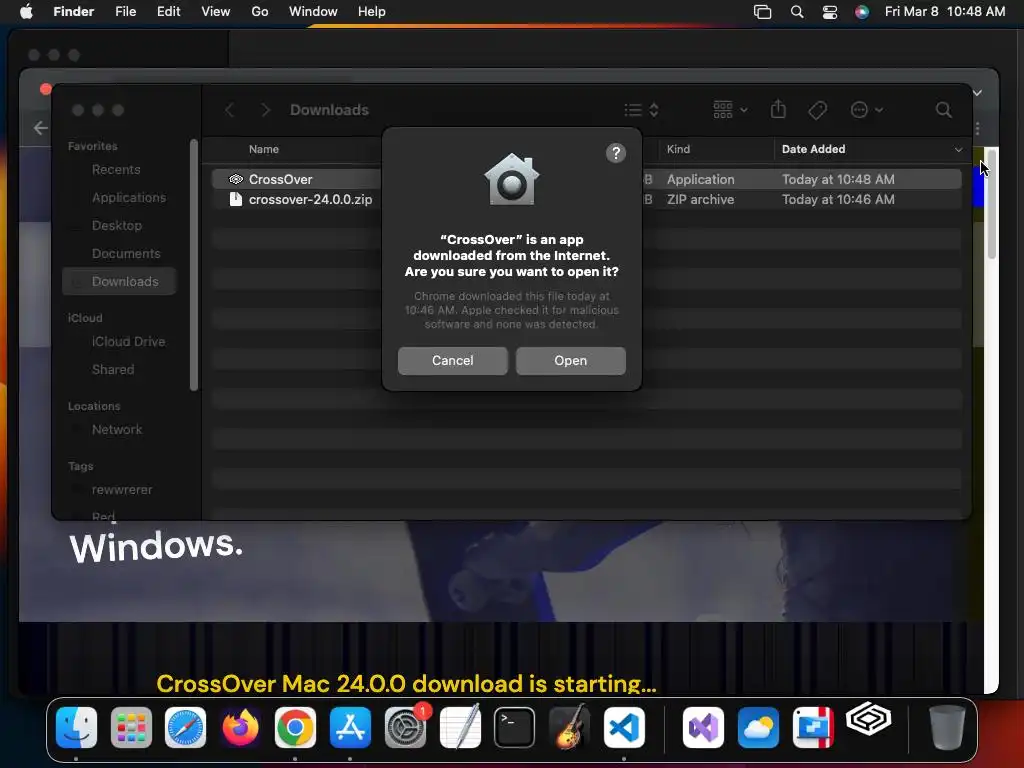Sort by Kind column header
Screen dimensions: 1024x768
678,149
